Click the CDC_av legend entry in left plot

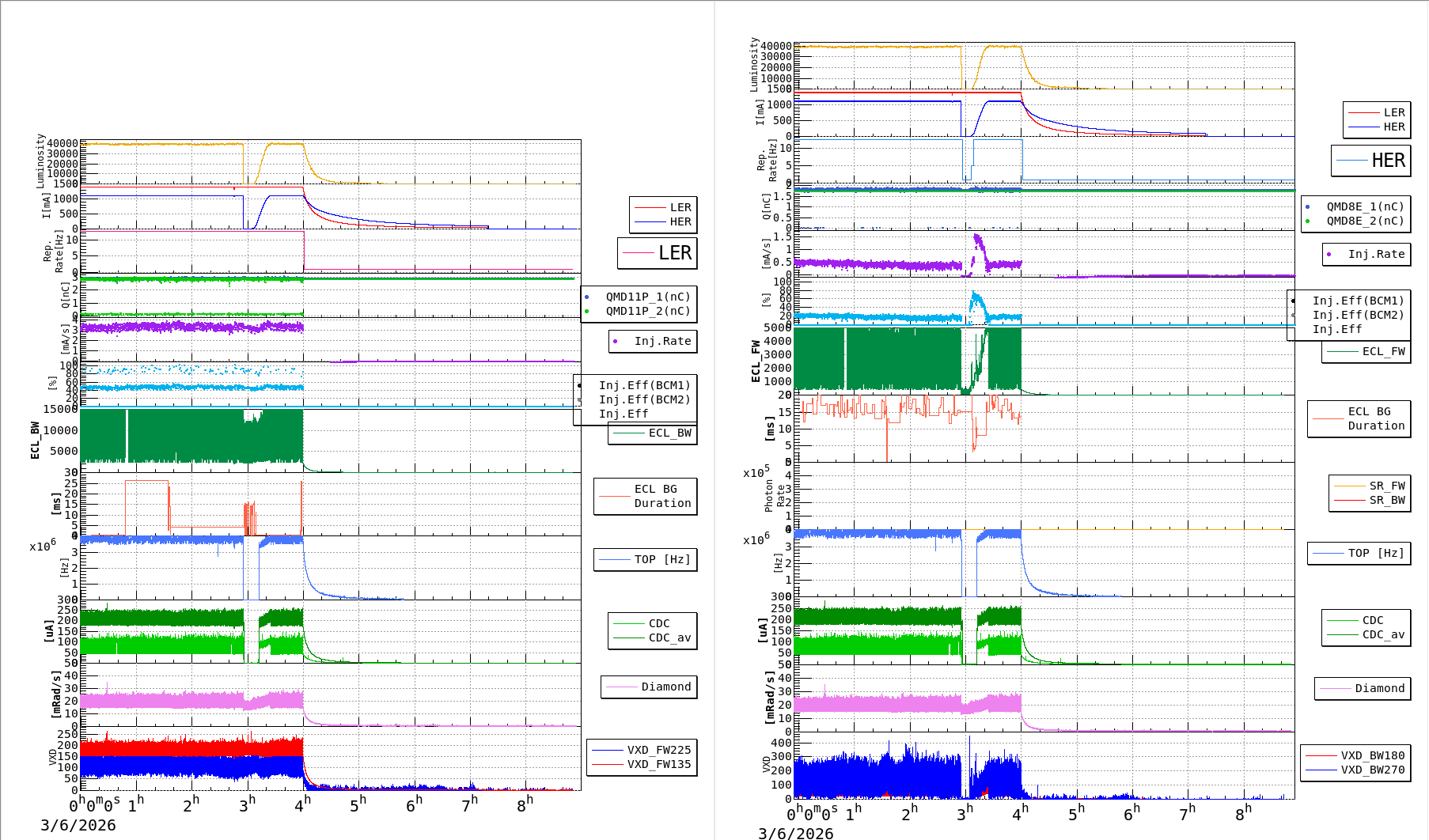click(653, 638)
